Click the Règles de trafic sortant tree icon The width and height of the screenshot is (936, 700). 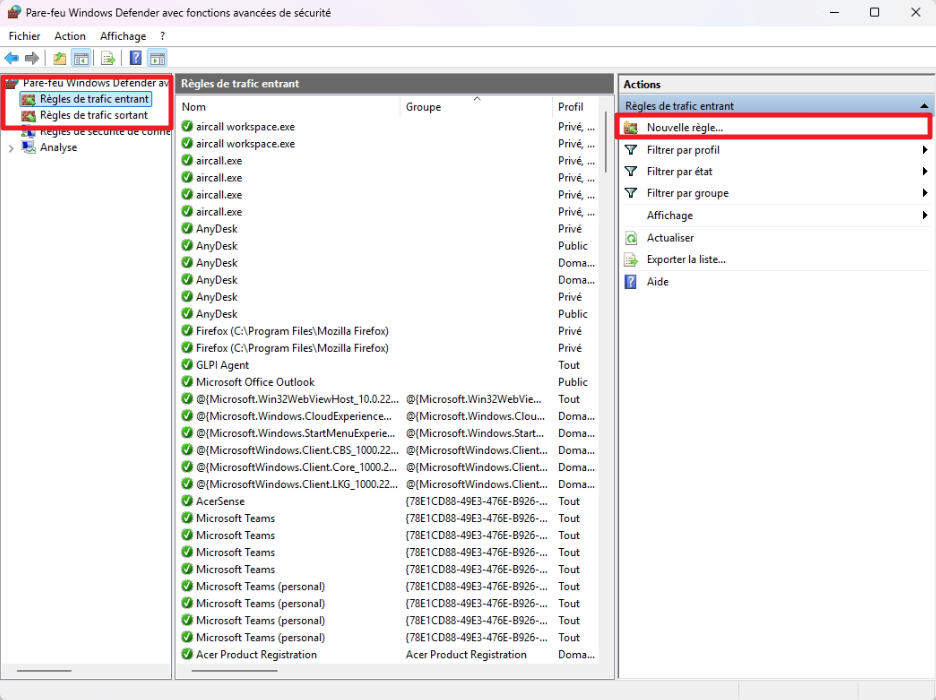(28, 115)
